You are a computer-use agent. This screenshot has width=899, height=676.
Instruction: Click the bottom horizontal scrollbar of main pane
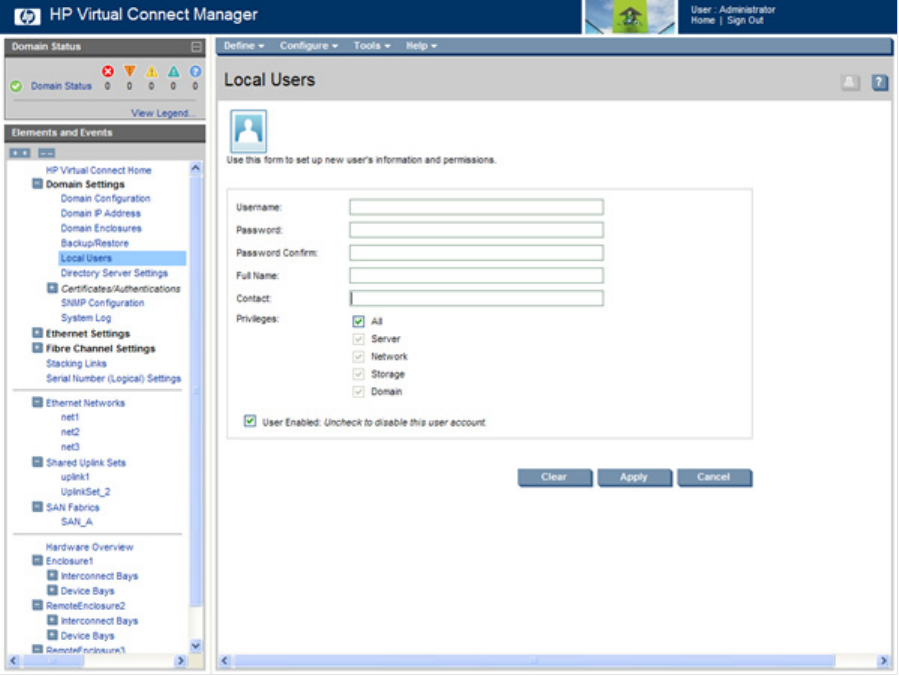click(550, 661)
